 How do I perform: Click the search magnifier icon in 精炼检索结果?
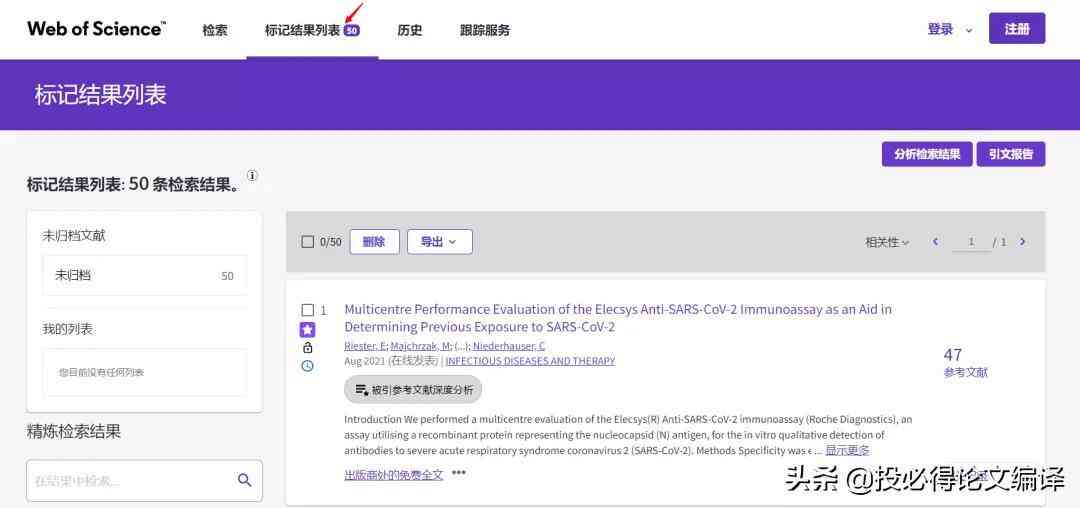[x=245, y=480]
